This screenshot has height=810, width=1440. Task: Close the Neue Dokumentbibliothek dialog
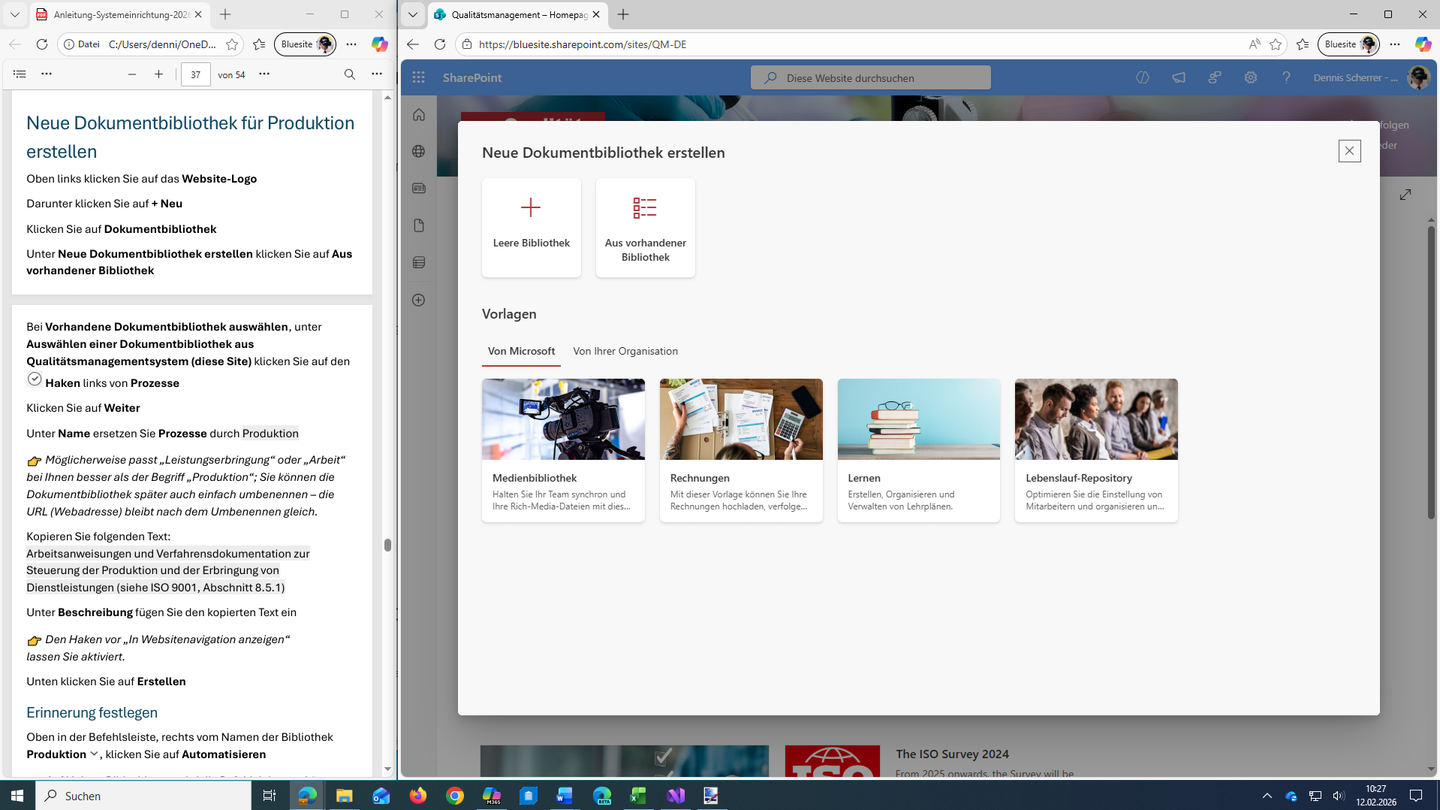point(1349,151)
